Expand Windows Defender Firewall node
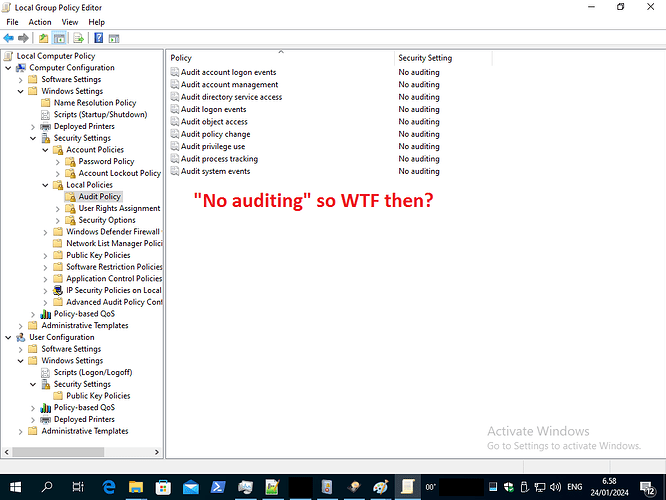666x500 pixels. [45, 232]
